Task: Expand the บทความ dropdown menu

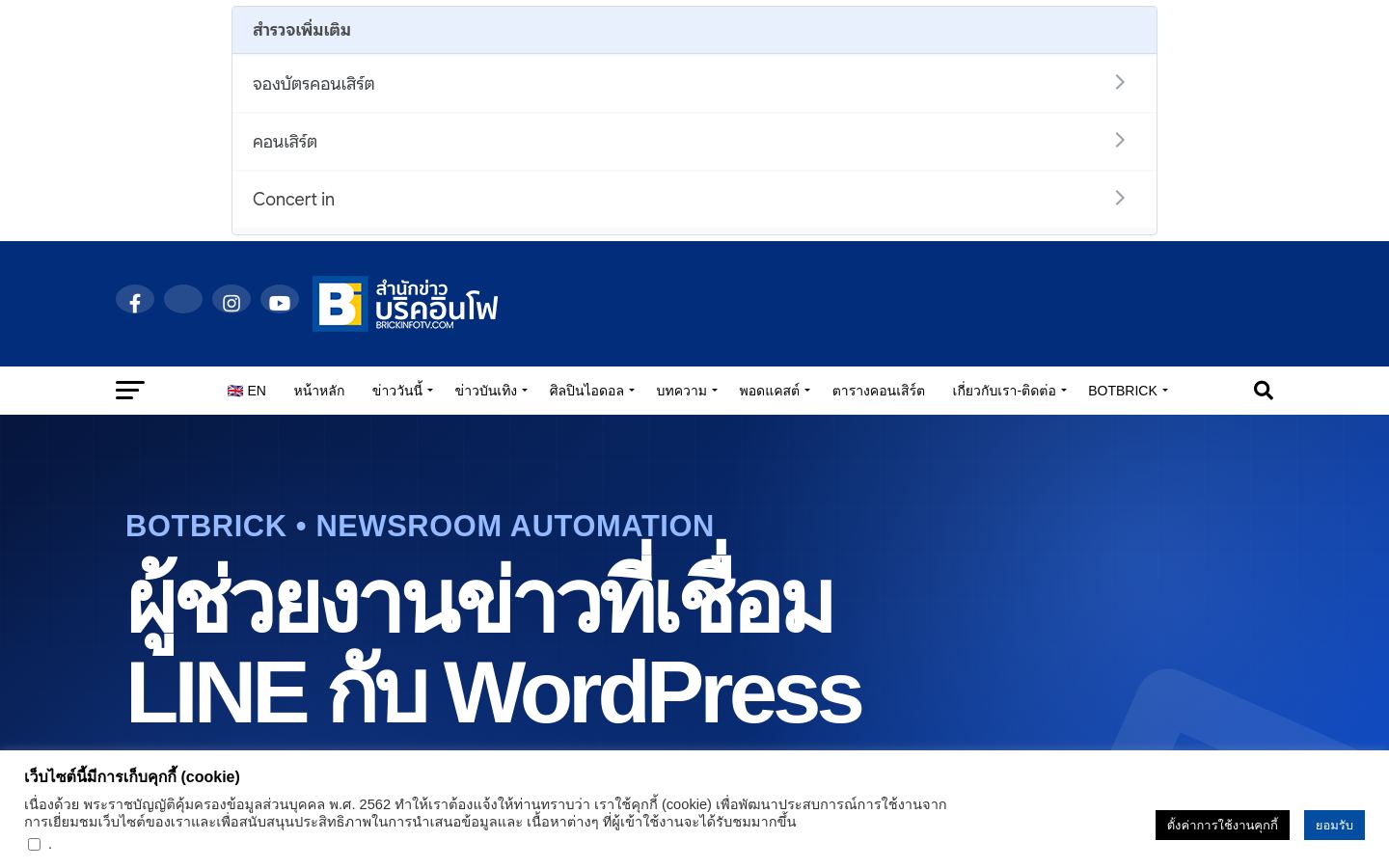Action: 687,391
